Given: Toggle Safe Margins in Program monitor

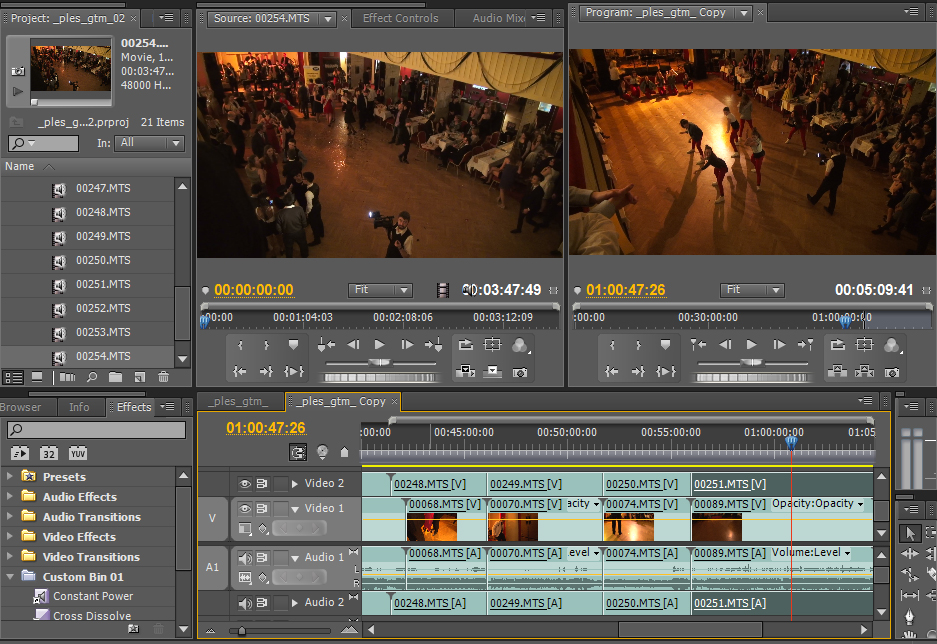Looking at the screenshot, I should (x=864, y=345).
